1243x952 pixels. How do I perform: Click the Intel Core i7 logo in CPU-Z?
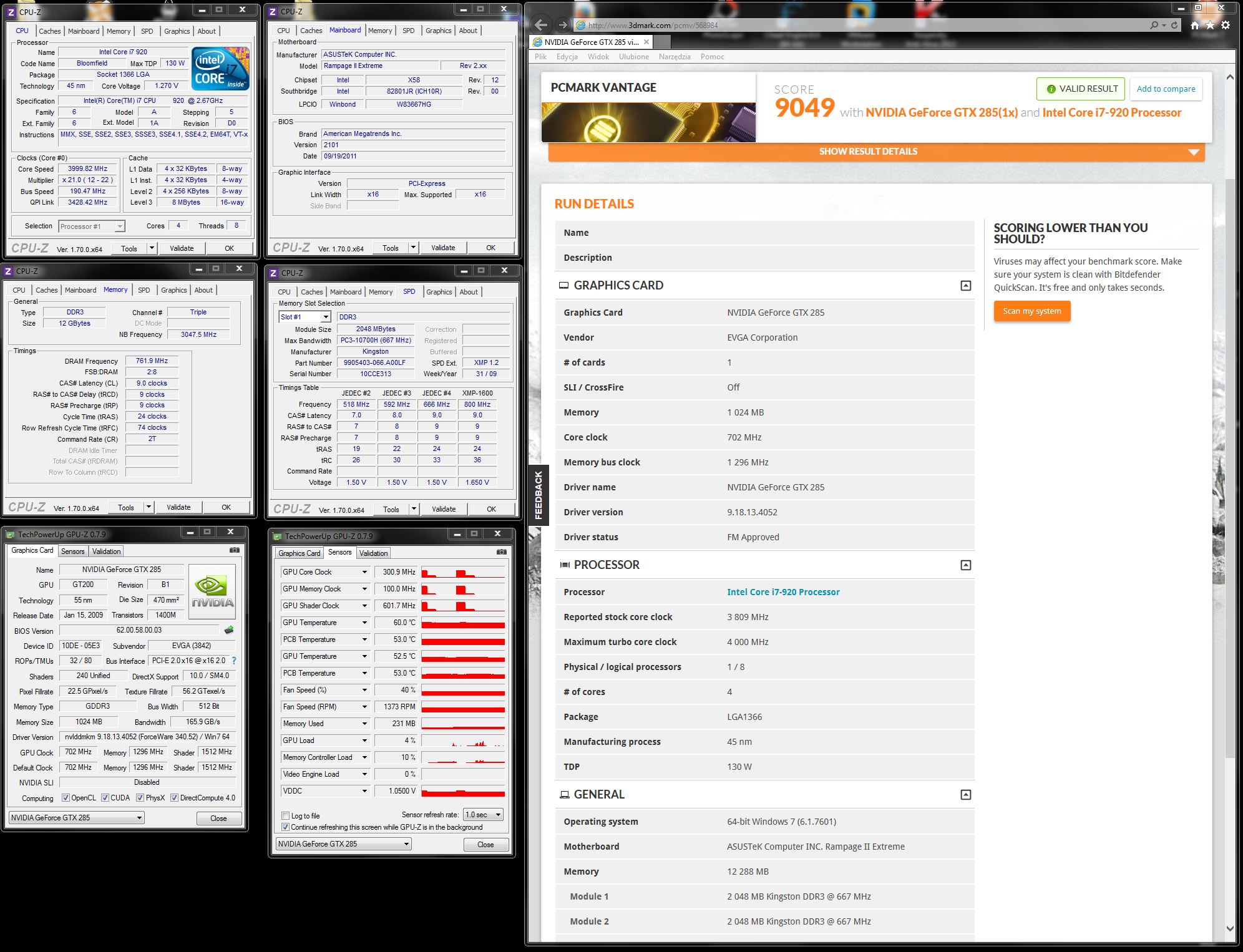pos(221,69)
